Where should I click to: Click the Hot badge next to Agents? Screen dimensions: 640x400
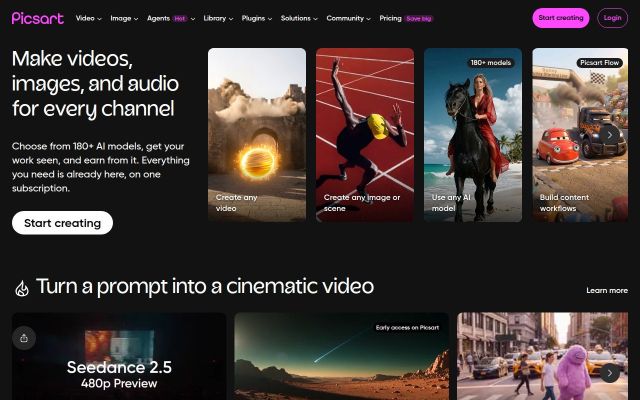tap(180, 19)
